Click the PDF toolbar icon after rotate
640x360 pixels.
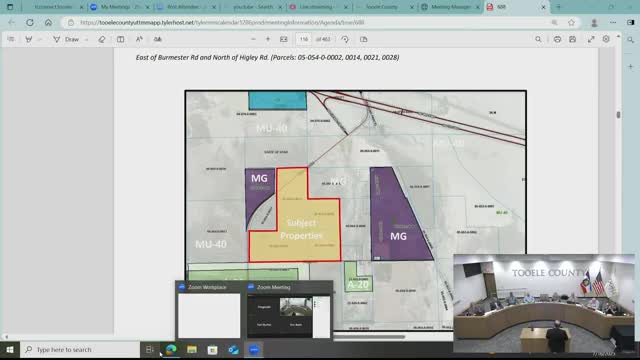tap(364, 39)
